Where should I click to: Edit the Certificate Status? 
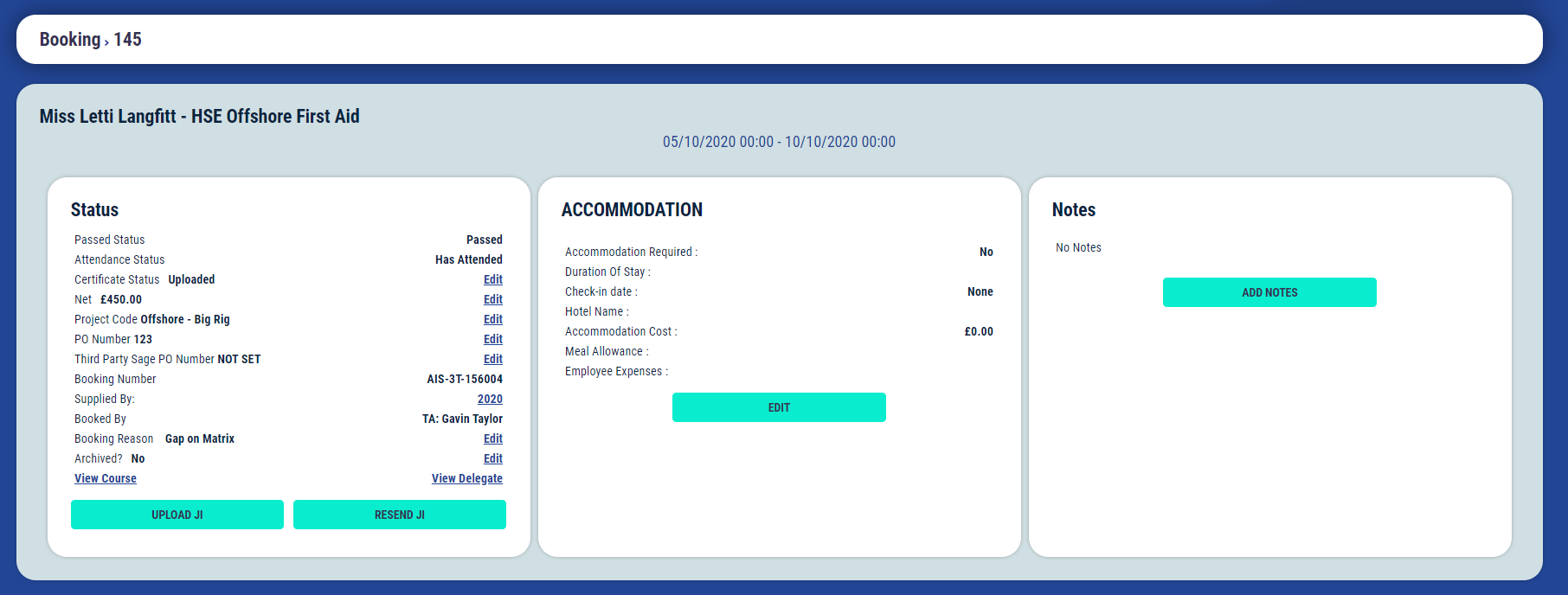(492, 279)
